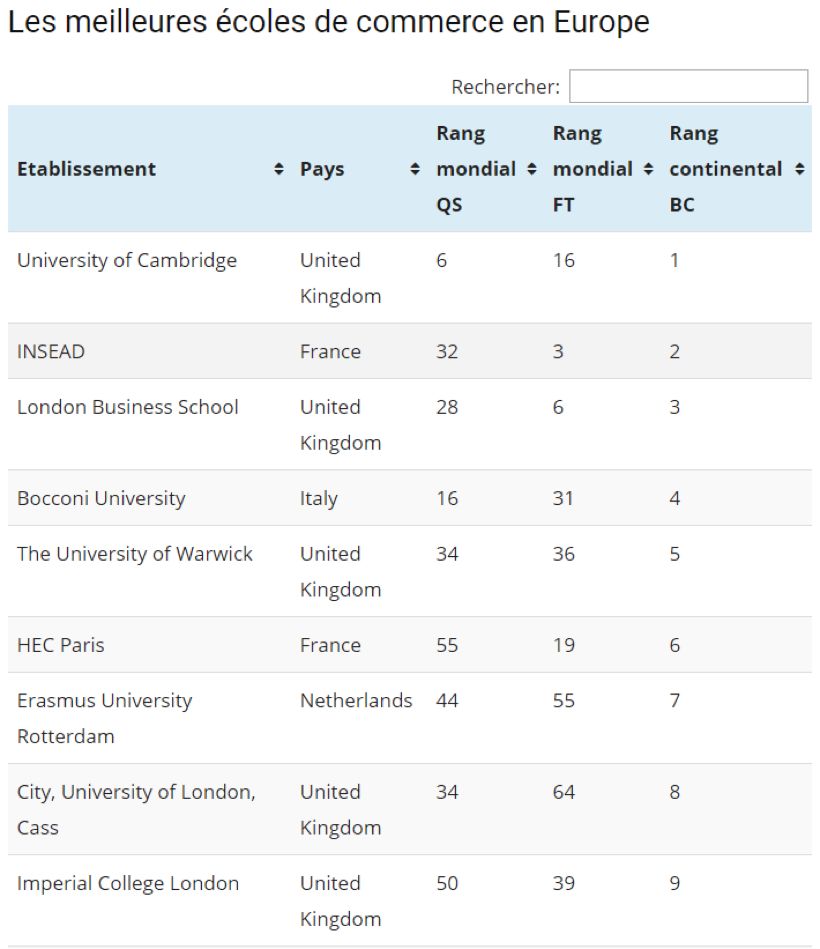Sort by Rang continental BC arrows
Viewport: 820px width, 949px height.
coord(799,170)
